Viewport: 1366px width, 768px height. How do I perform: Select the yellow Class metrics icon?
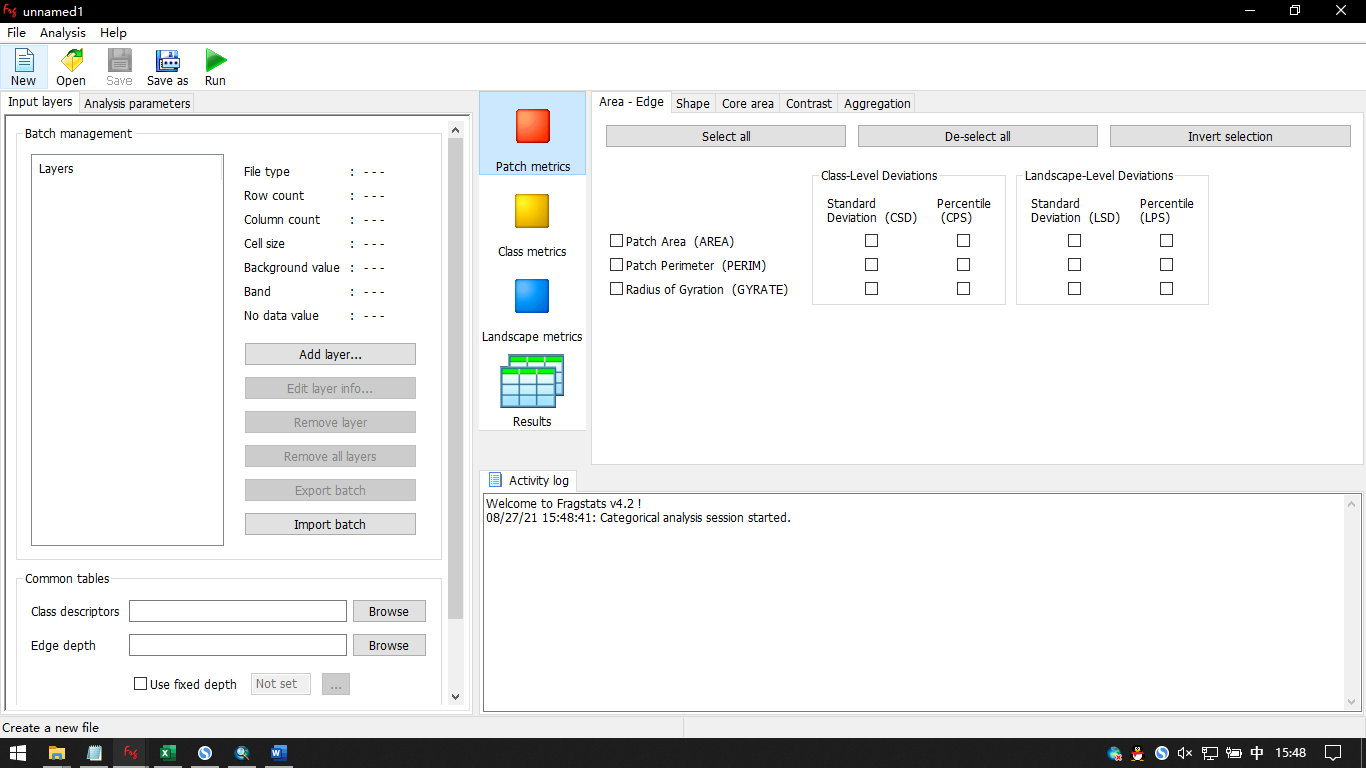point(532,211)
